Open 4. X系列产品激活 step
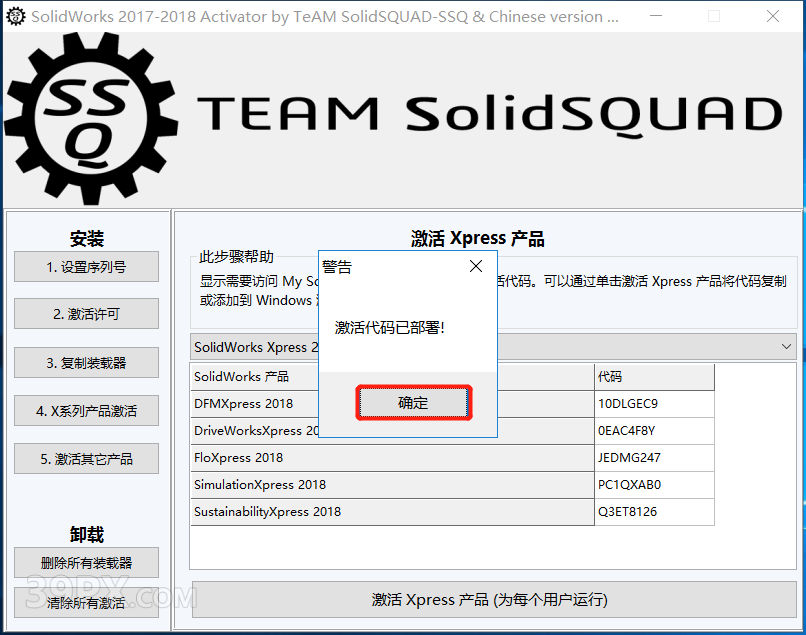Image resolution: width=806 pixels, height=635 pixels. click(86, 411)
